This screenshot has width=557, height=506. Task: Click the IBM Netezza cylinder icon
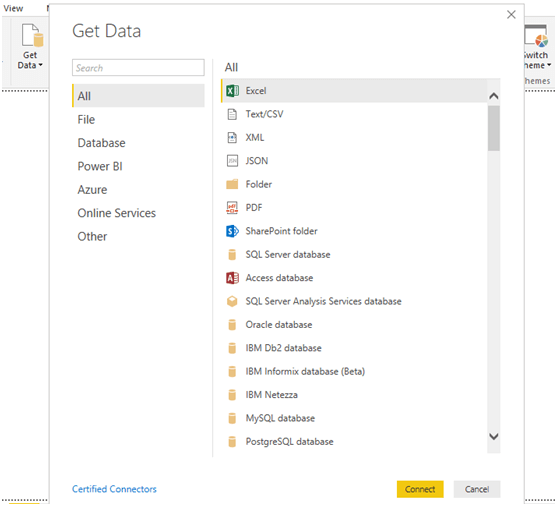[232, 395]
